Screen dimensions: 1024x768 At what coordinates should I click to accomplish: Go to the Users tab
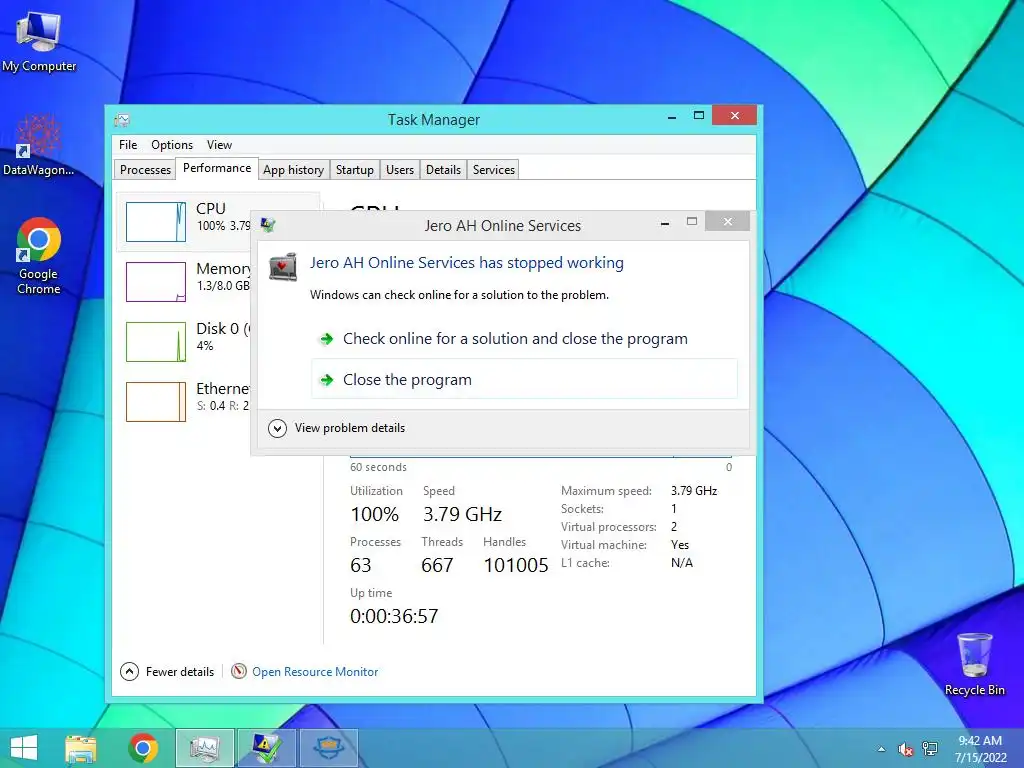400,170
